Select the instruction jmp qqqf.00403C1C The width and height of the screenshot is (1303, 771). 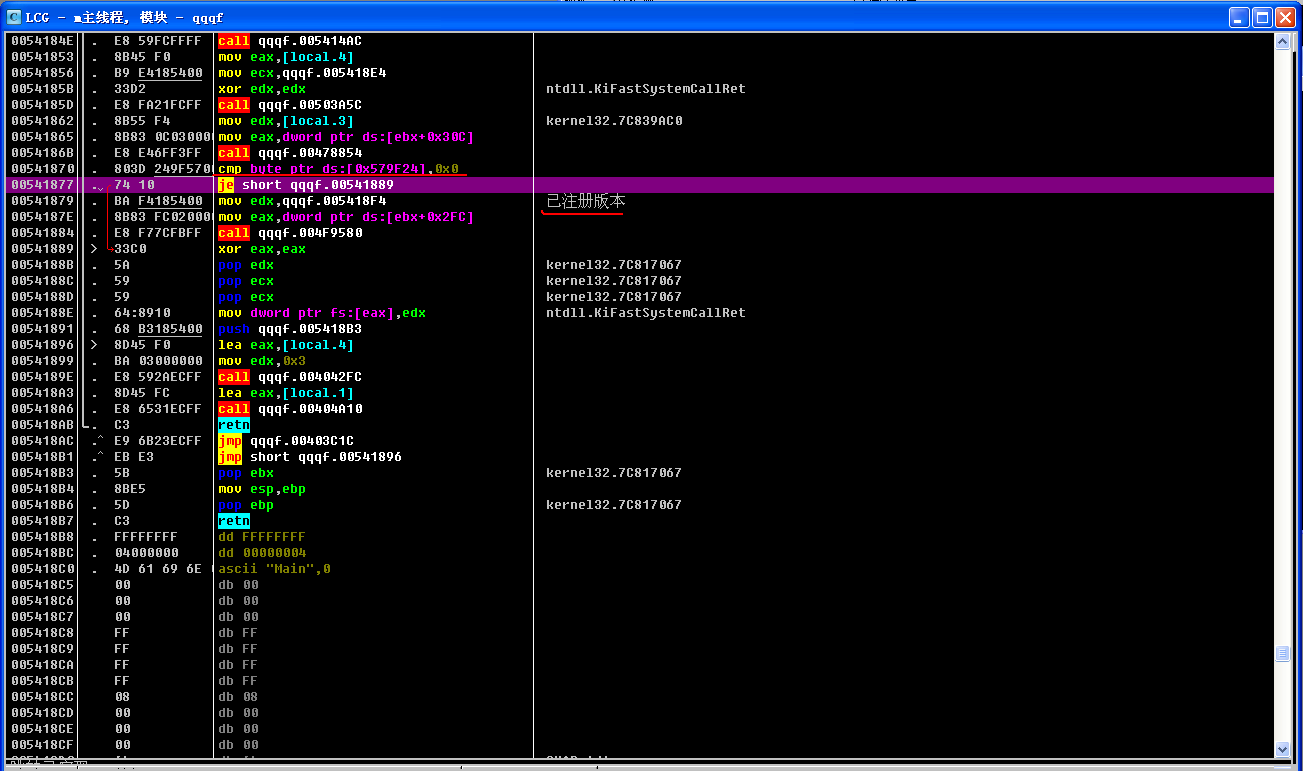tap(286, 441)
